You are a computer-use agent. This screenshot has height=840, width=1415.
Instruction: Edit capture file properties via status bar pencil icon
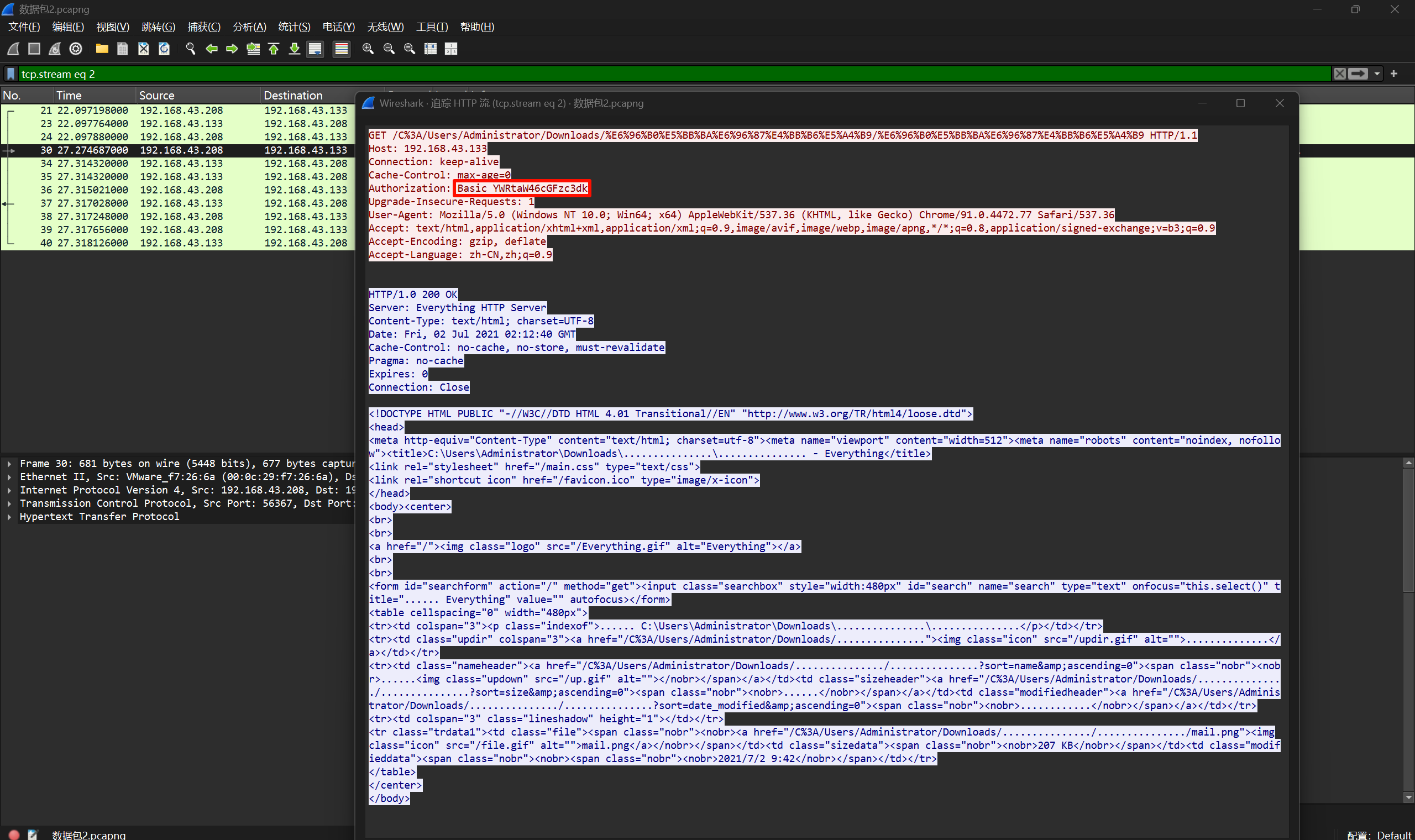[33, 834]
